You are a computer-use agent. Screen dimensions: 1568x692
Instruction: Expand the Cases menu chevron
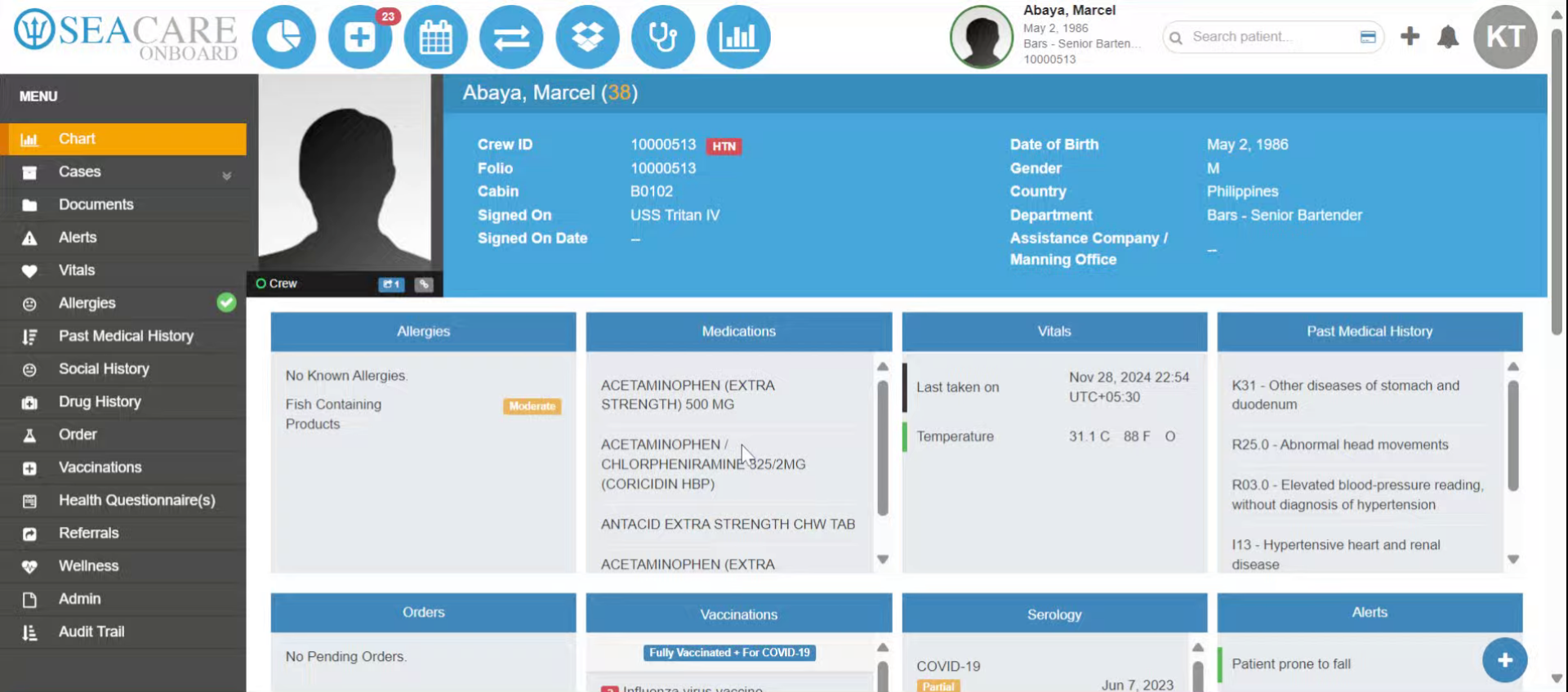pos(226,175)
